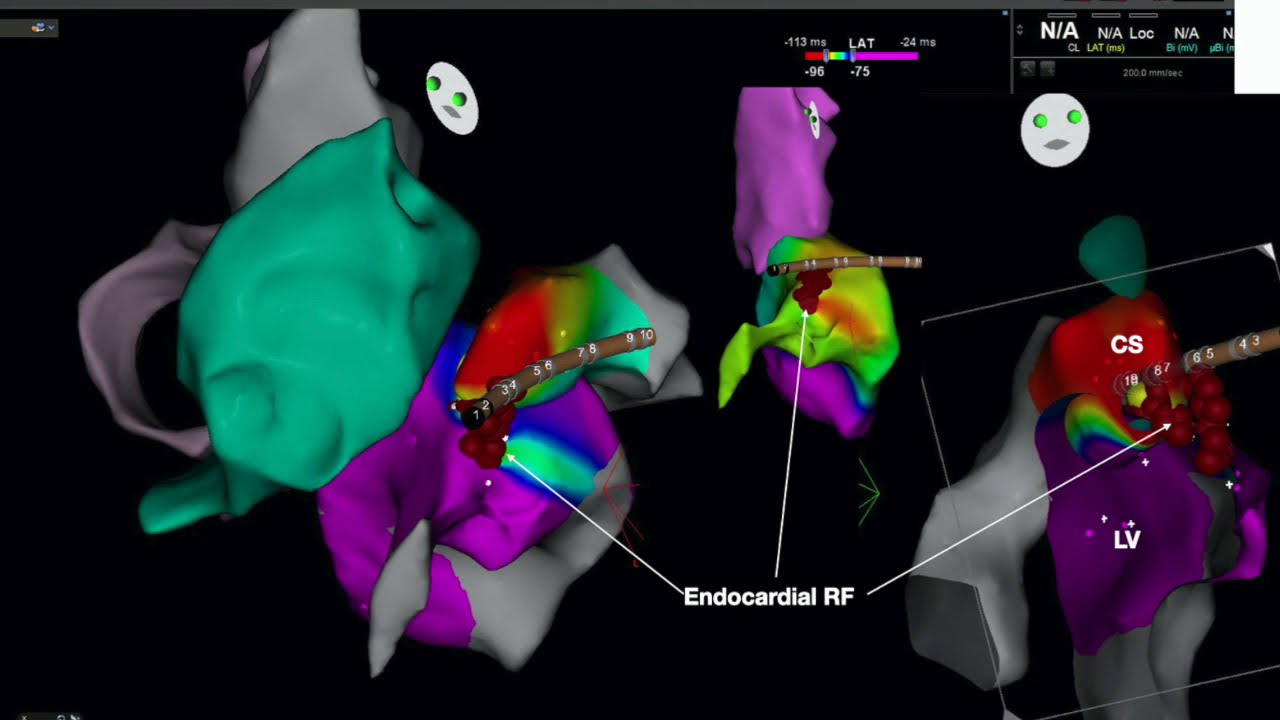Select the upper LAT threshold handle at -75
This screenshot has height=720, width=1280.
click(x=852, y=57)
